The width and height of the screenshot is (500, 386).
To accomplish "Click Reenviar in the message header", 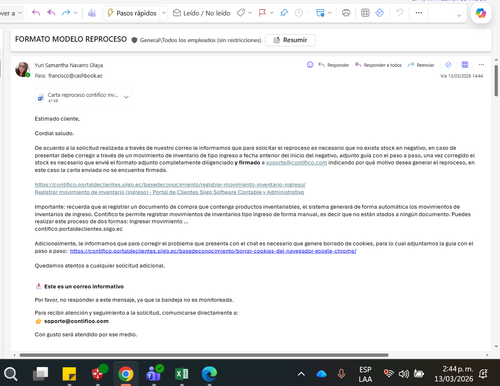I will [x=421, y=65].
